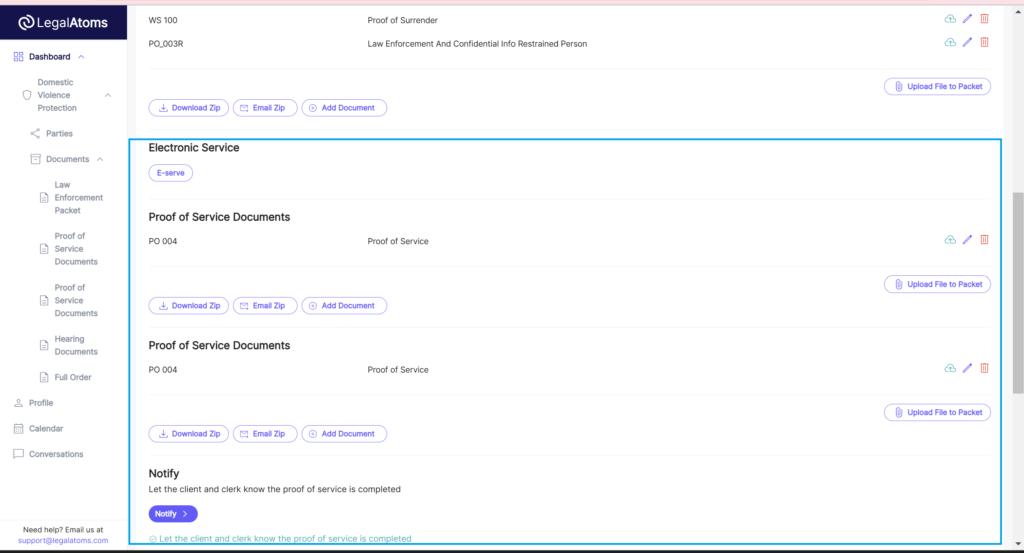
Task: Open Full Order in sidebar
Action: pyautogui.click(x=72, y=377)
